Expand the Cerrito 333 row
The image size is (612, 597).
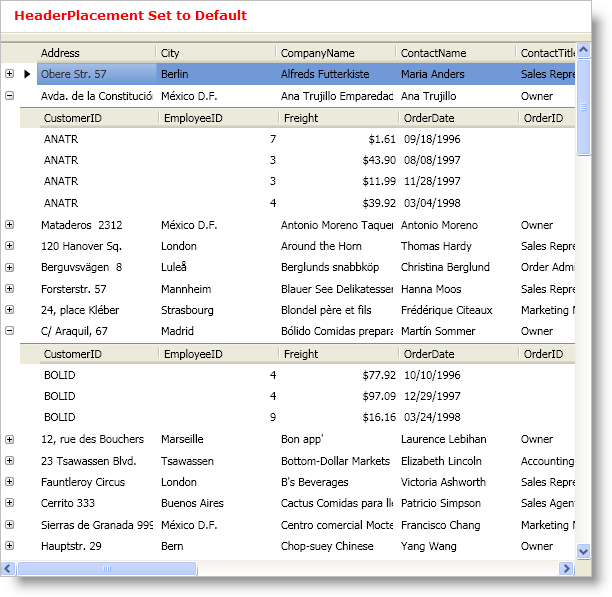tap(10, 503)
